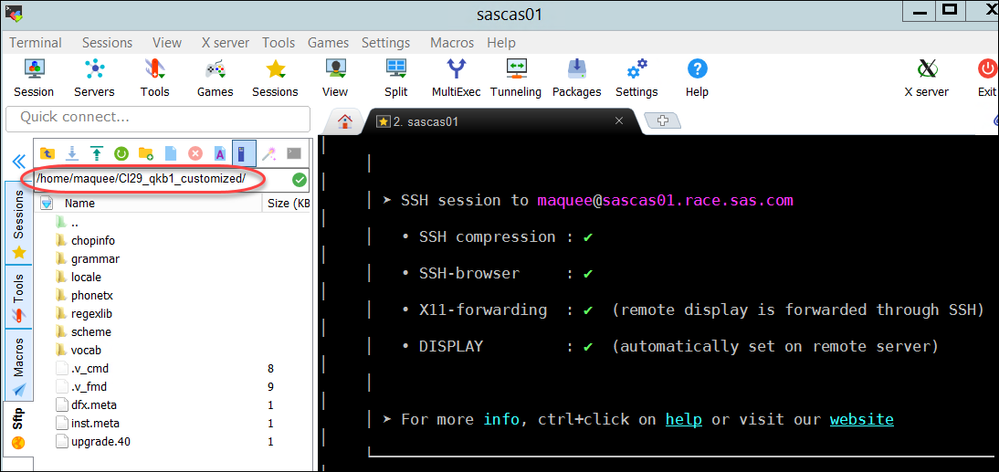
Task: Click the Split toolbar icon
Action: click(396, 78)
